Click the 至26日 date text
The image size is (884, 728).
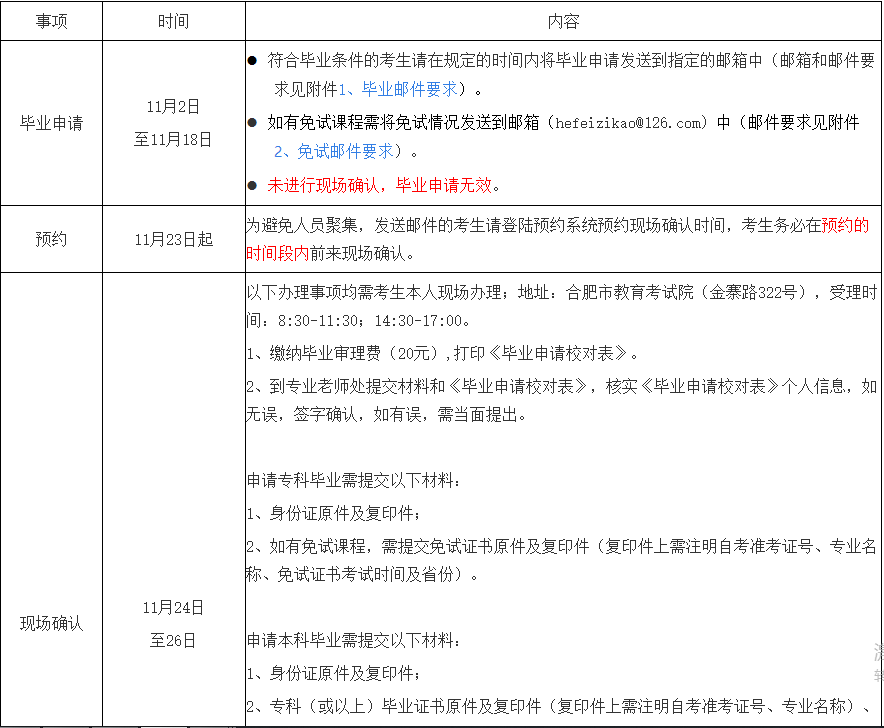[x=173, y=640]
